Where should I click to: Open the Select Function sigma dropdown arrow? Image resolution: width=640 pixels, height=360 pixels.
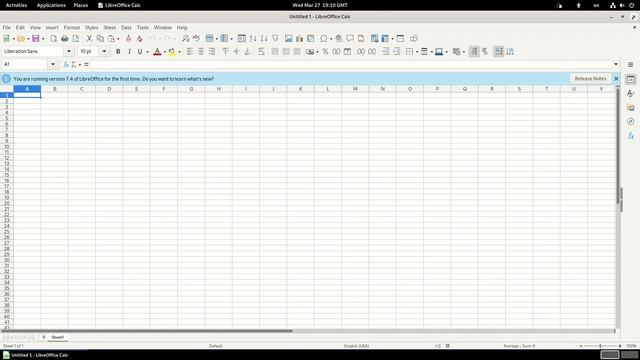tap(80, 64)
